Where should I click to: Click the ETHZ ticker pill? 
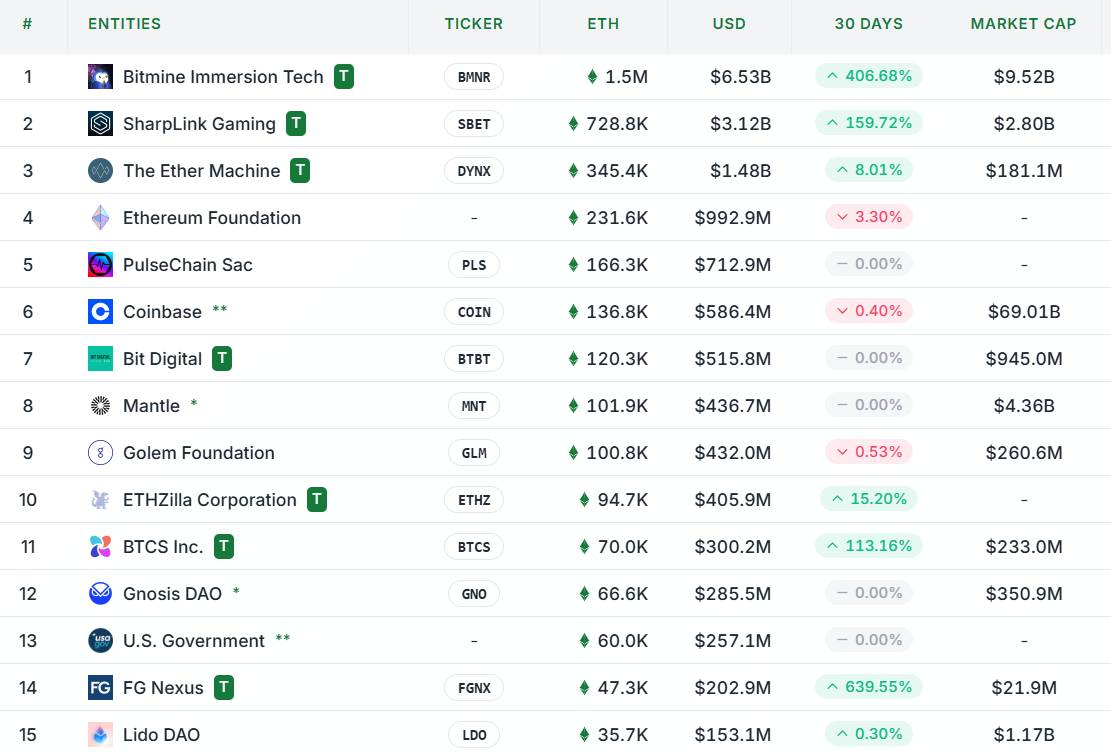click(474, 500)
